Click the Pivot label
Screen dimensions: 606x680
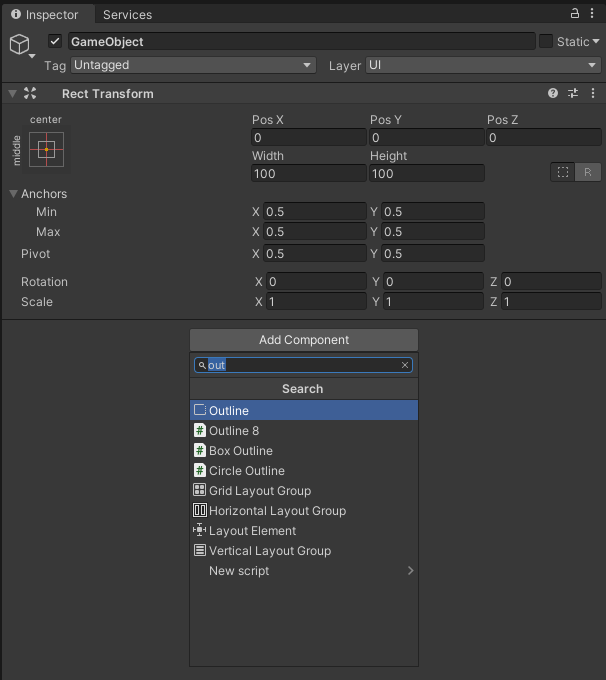click(x=36, y=254)
